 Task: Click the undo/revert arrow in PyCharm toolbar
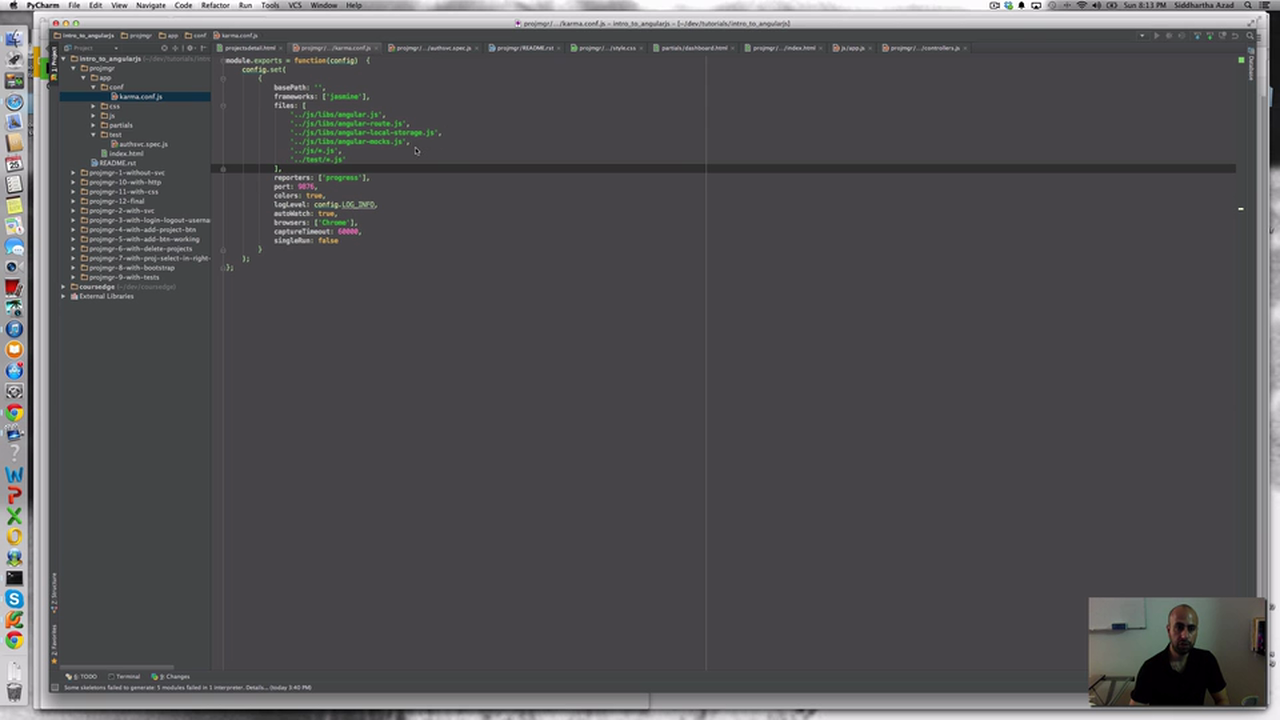coord(1236,35)
